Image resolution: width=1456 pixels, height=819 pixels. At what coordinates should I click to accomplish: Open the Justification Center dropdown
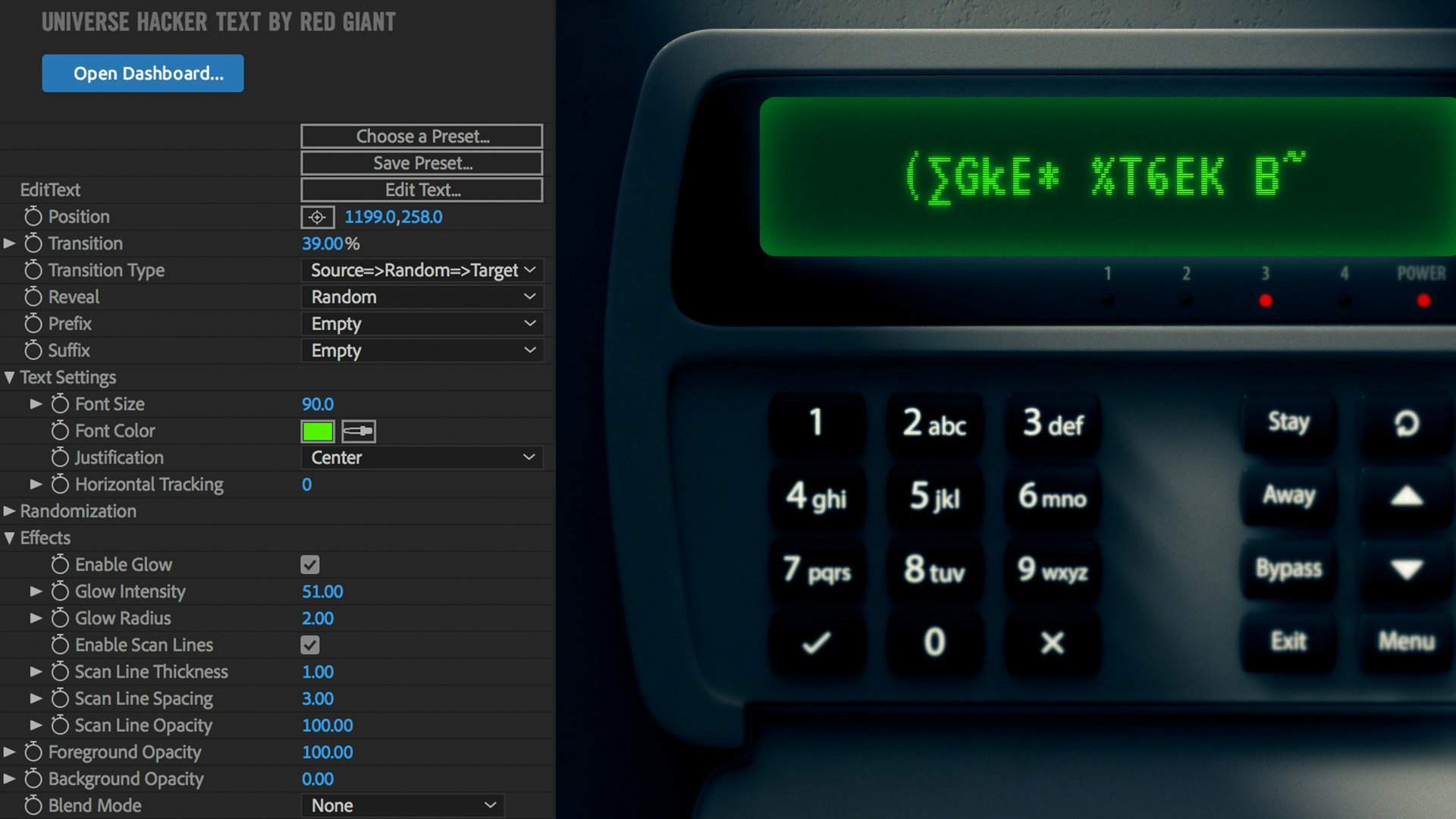(x=422, y=458)
